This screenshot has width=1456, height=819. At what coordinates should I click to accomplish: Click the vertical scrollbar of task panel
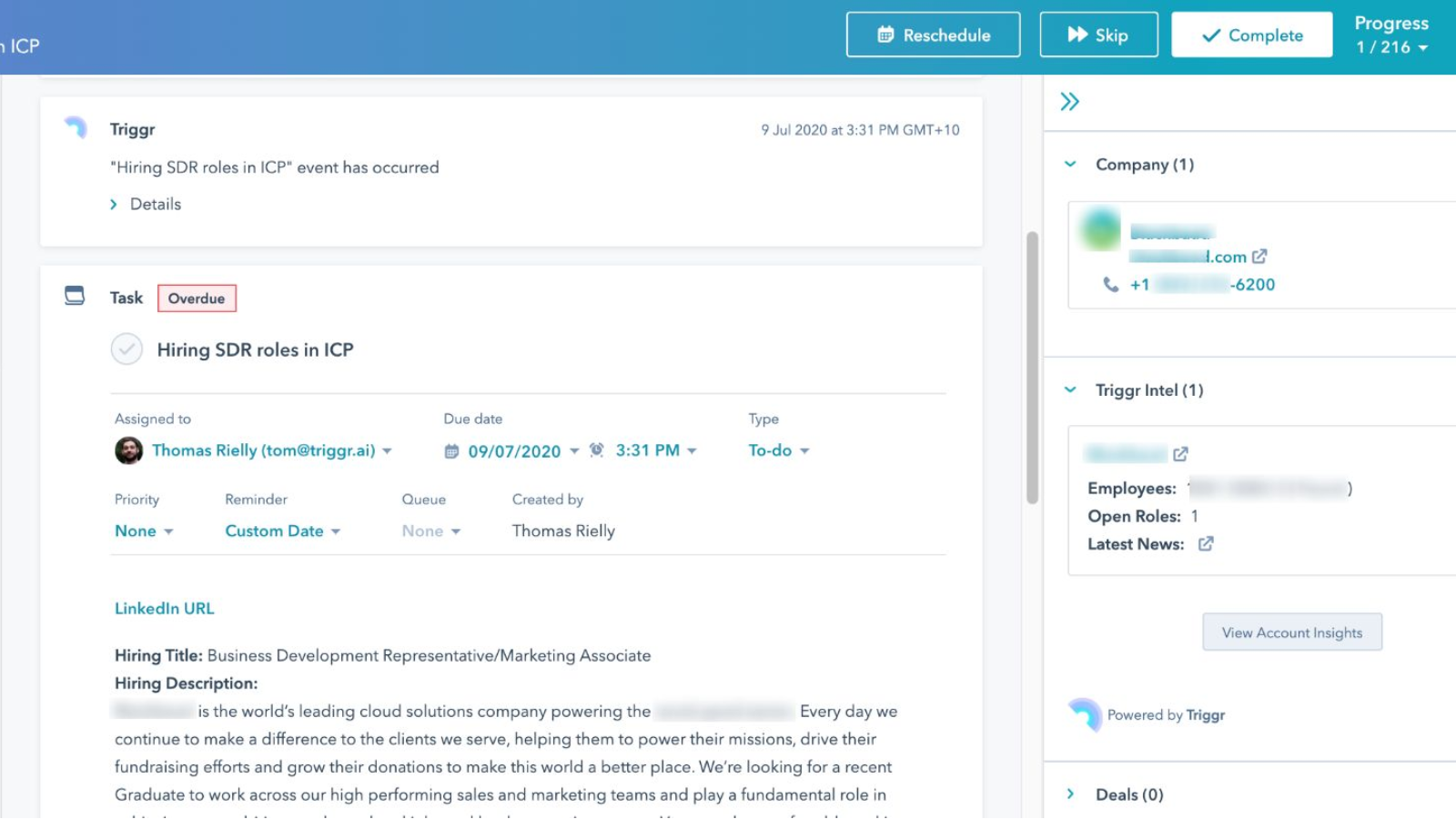click(x=1032, y=368)
